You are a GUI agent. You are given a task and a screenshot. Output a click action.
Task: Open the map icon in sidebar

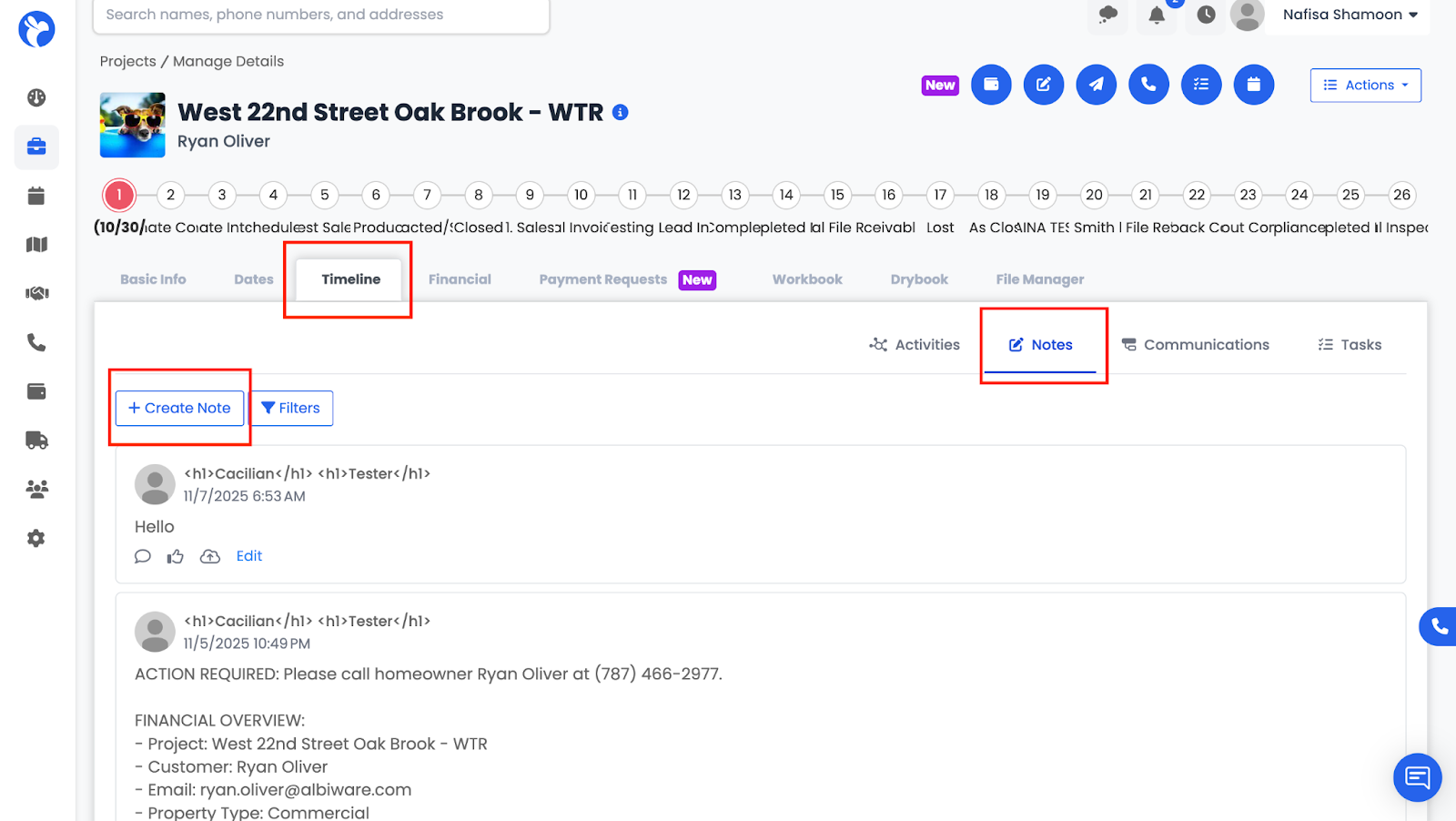[x=36, y=244]
